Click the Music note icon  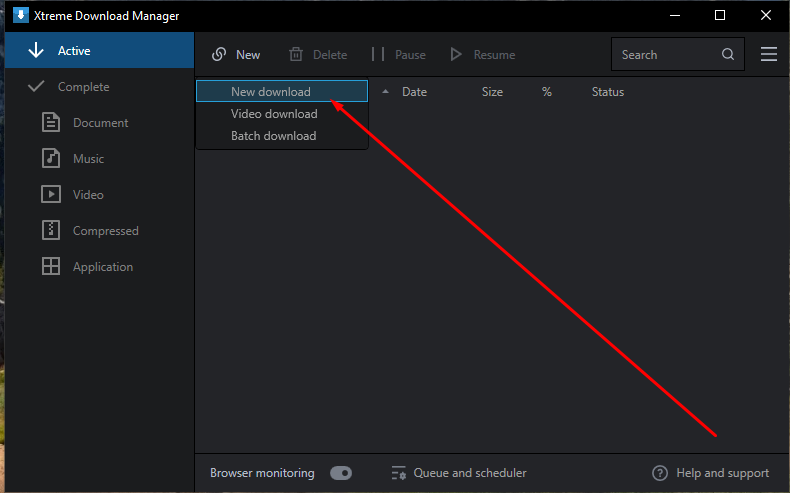(x=51, y=158)
